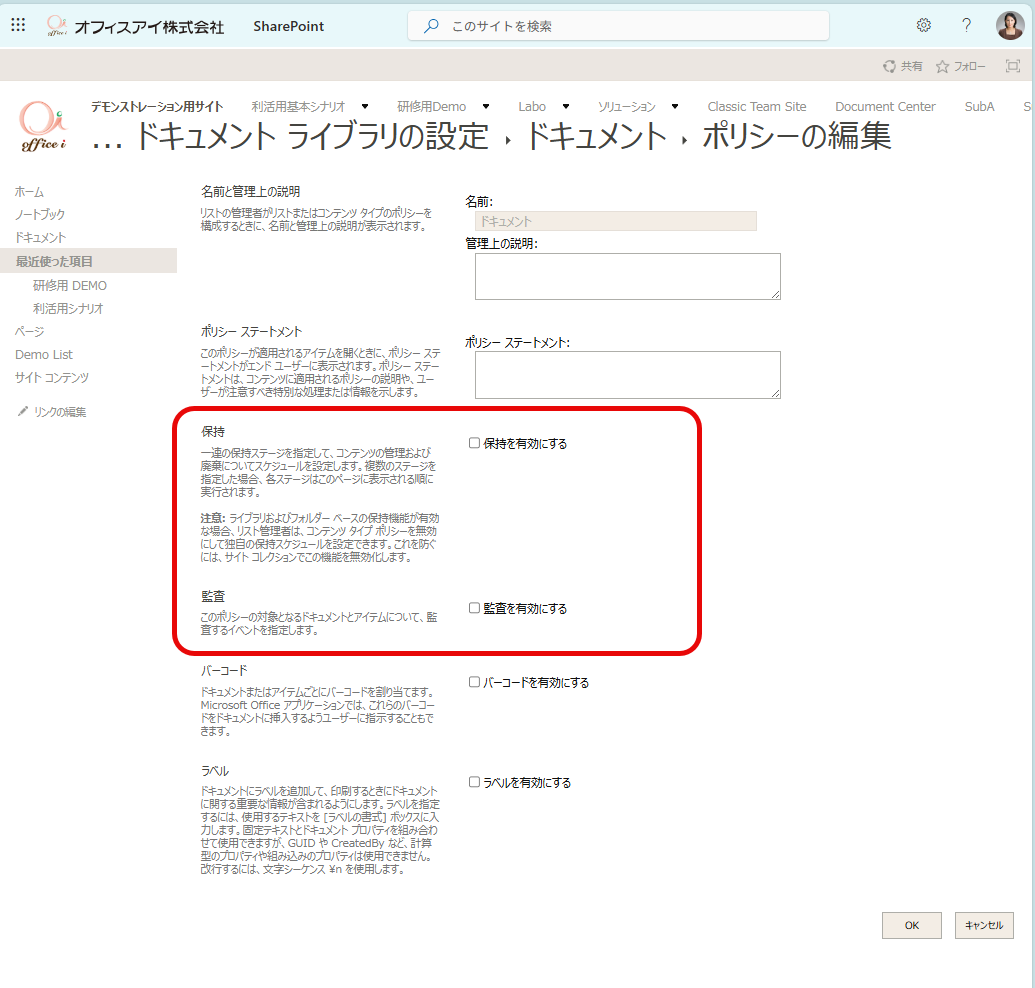Click the 共有 share icon
This screenshot has width=1035, height=988.
pos(889,67)
